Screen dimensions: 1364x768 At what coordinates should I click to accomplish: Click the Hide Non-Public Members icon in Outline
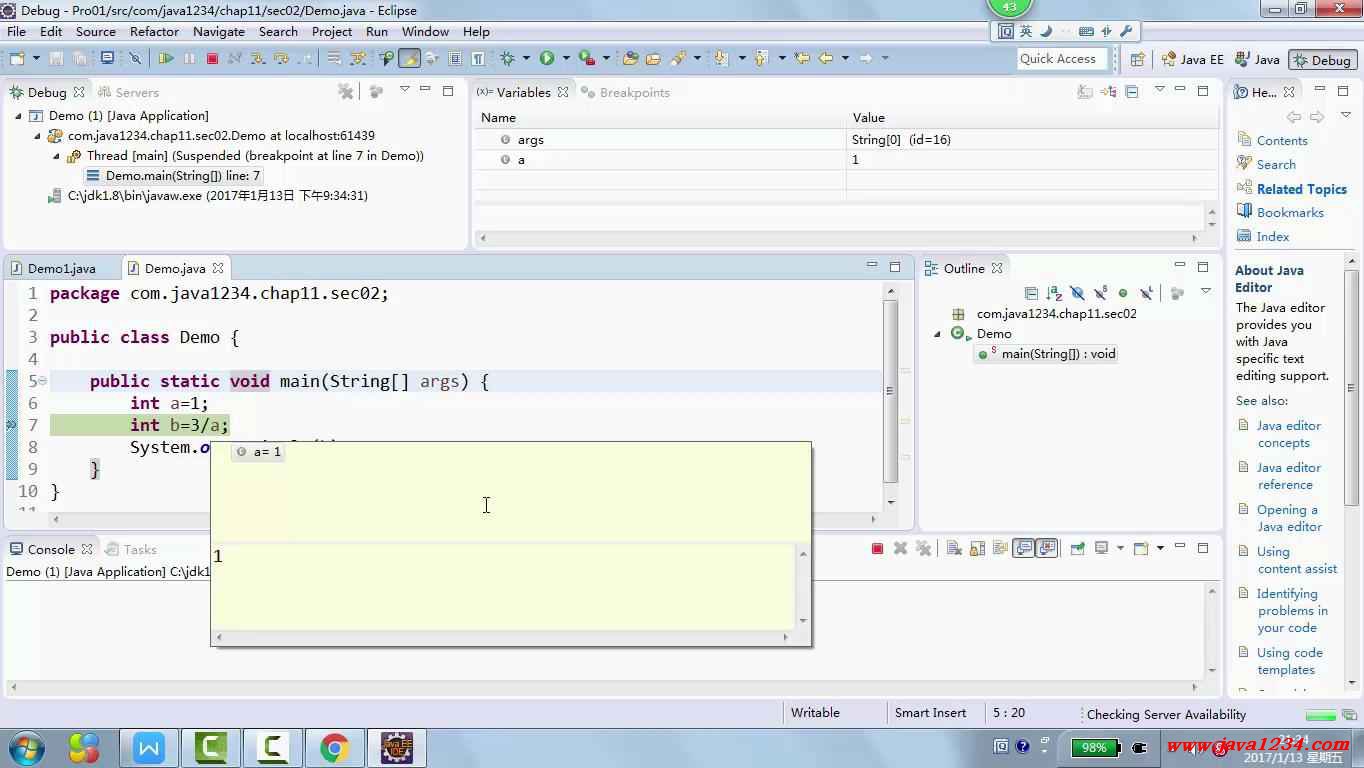(x=1123, y=293)
